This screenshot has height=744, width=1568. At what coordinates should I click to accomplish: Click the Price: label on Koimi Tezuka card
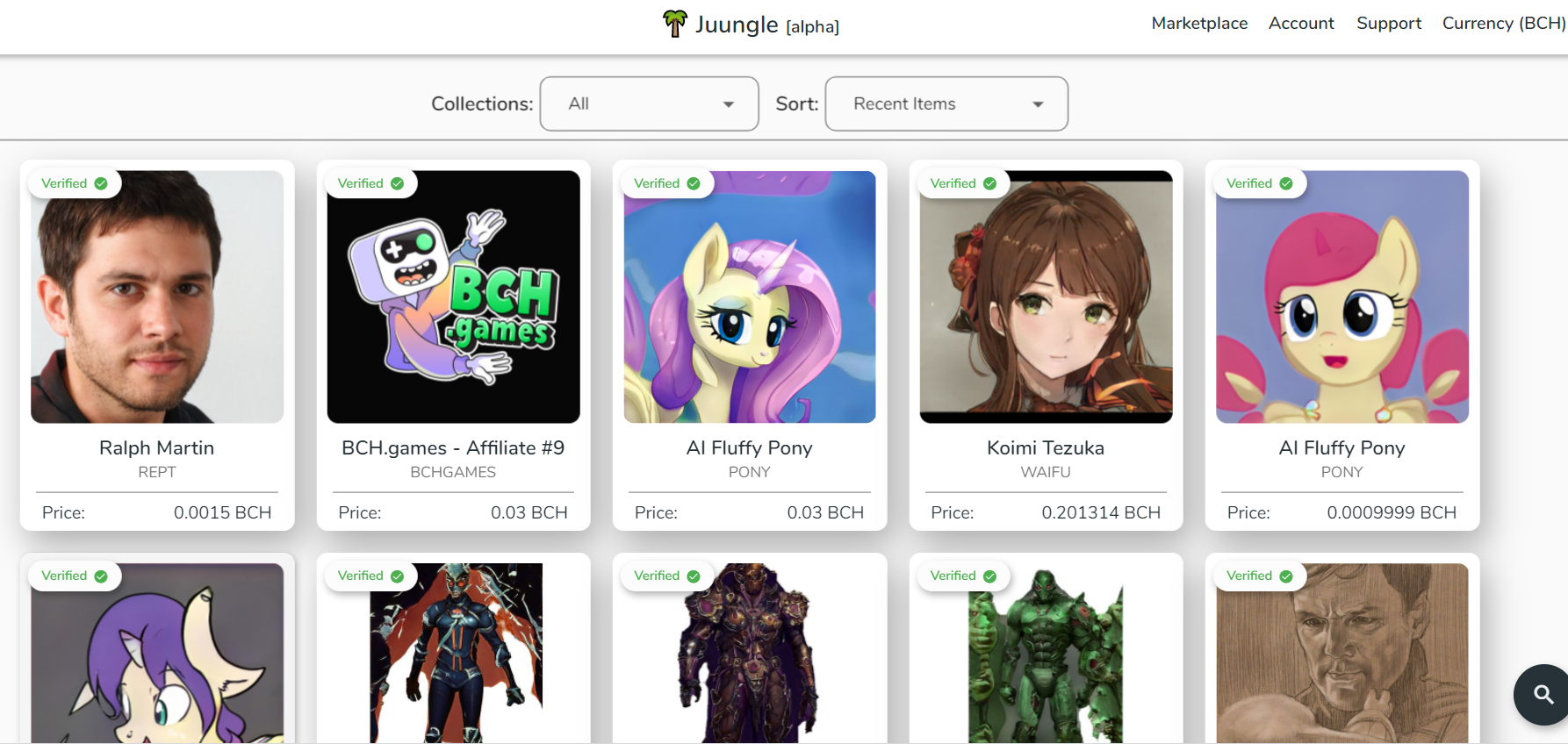[x=953, y=512]
